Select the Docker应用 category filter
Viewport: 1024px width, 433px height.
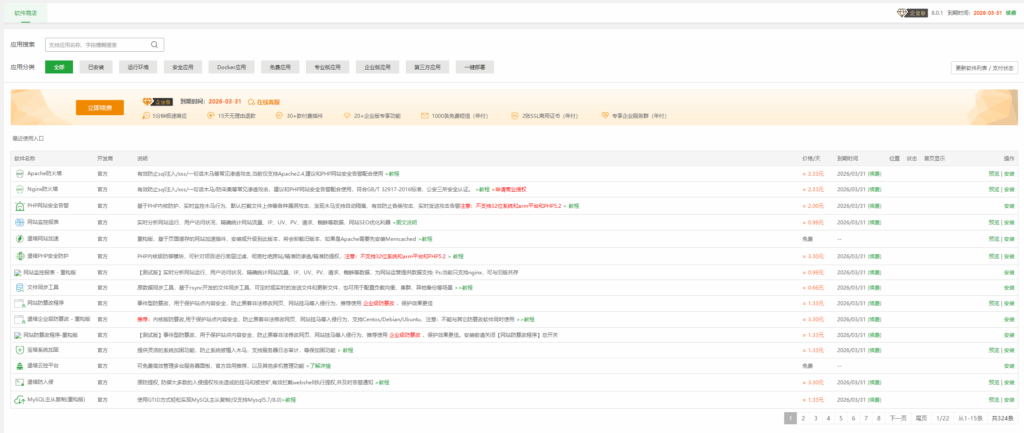[231, 67]
